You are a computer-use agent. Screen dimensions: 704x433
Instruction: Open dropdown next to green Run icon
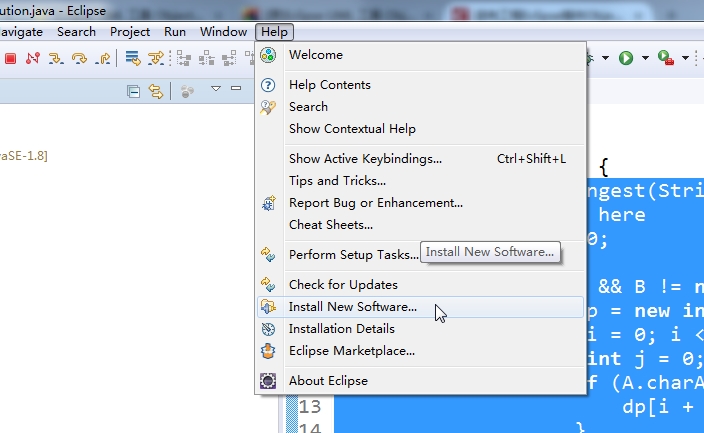coord(645,58)
